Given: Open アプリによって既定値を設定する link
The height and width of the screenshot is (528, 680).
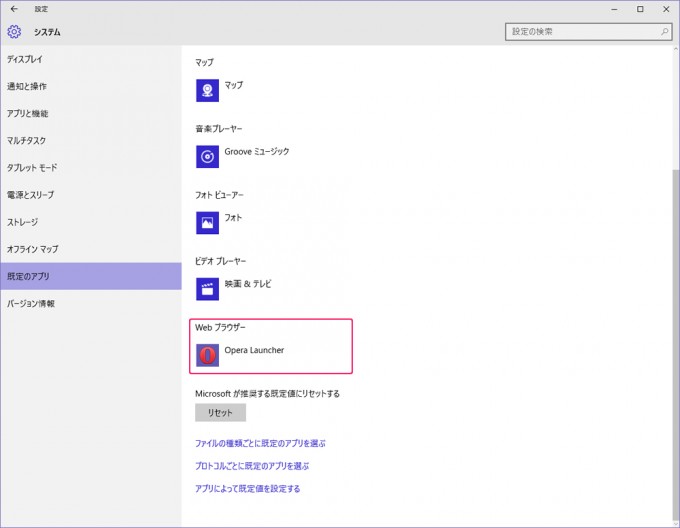Looking at the screenshot, I should pyautogui.click(x=248, y=489).
